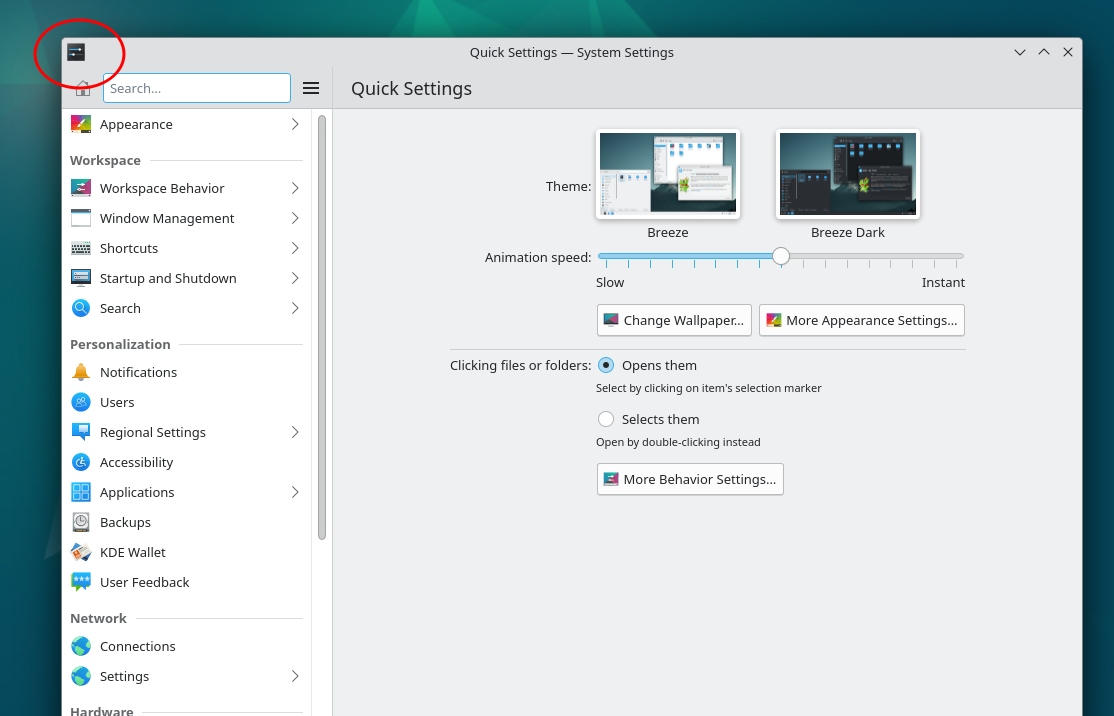Click the Shortcuts keyboard icon
Image resolution: width=1114 pixels, height=716 pixels.
[x=81, y=248]
